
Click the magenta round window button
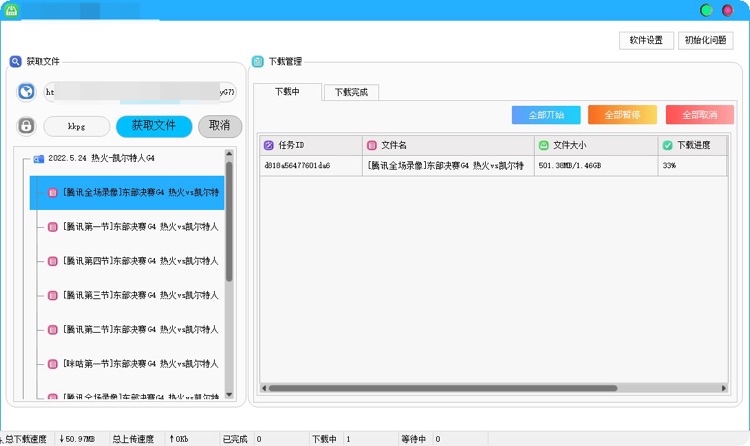[728, 10]
